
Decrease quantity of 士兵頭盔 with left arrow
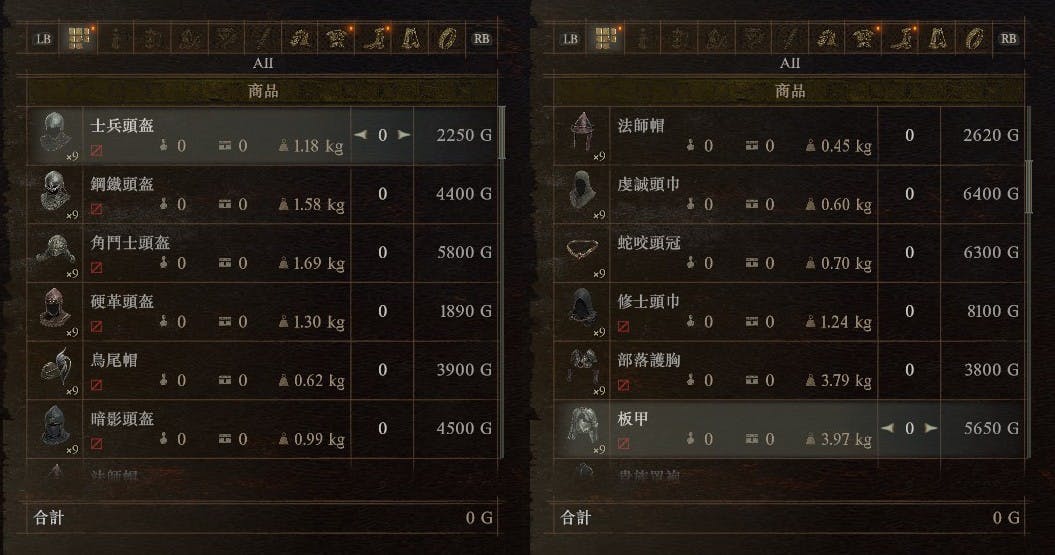click(x=361, y=135)
